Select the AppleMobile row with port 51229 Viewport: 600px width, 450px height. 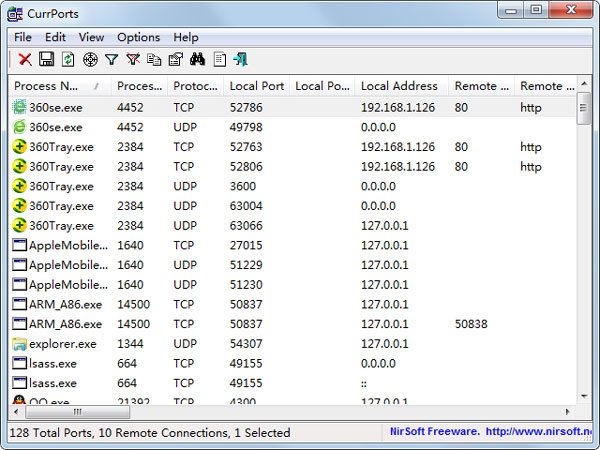click(293, 265)
